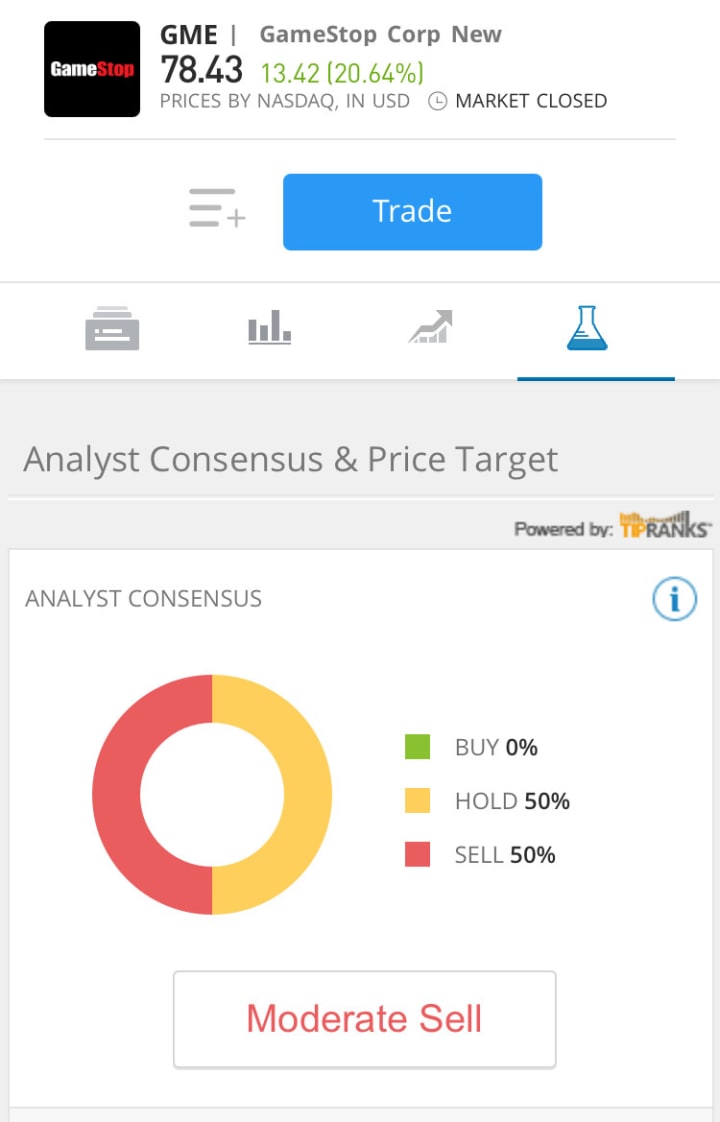
Task: Select the research flask tab
Action: pyautogui.click(x=587, y=328)
